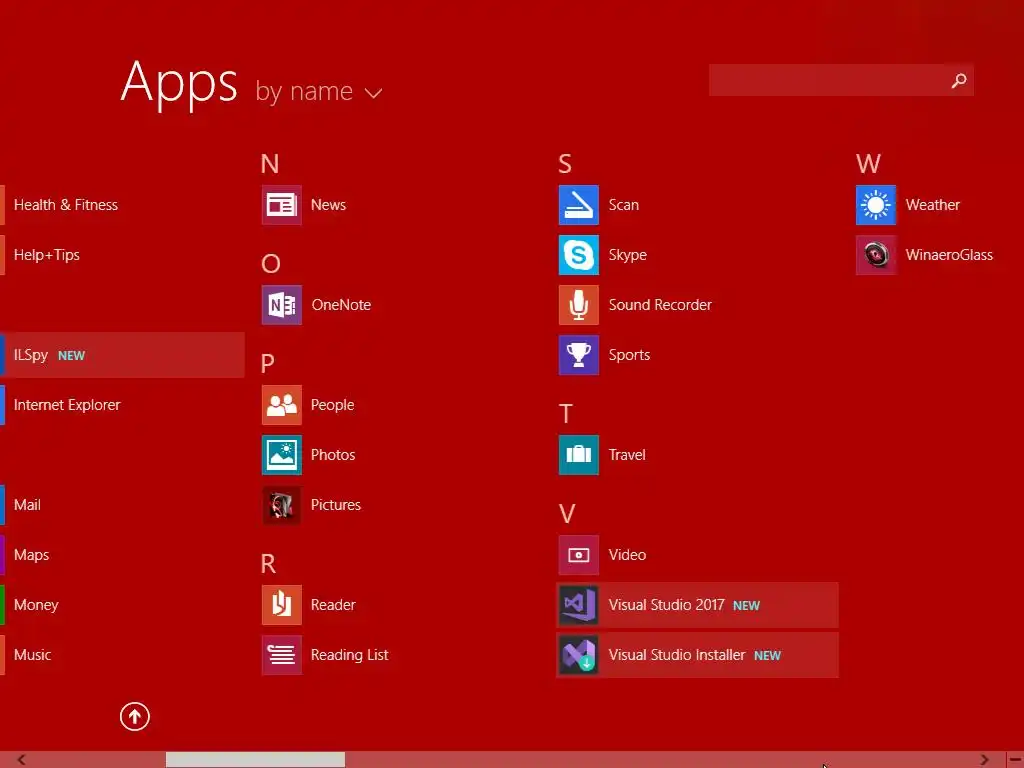Select the T group letter header

(x=566, y=414)
